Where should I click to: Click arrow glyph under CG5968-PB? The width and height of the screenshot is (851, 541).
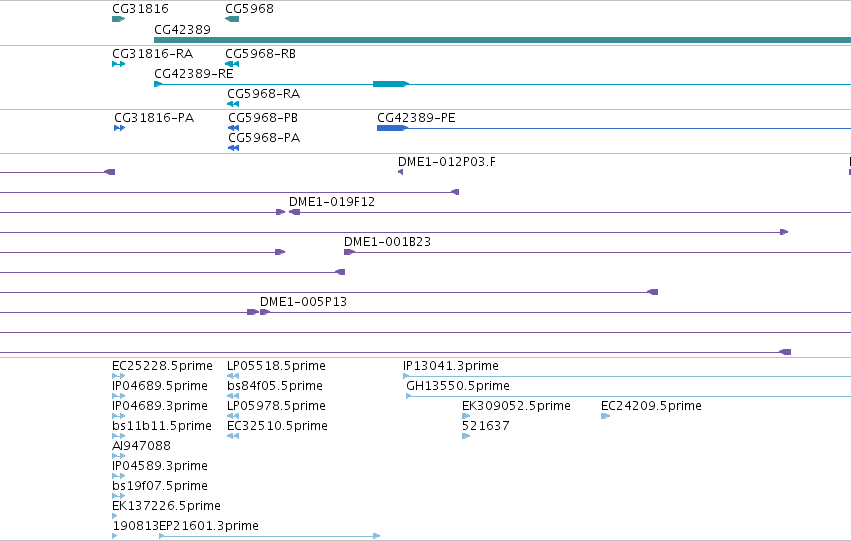[x=233, y=128]
